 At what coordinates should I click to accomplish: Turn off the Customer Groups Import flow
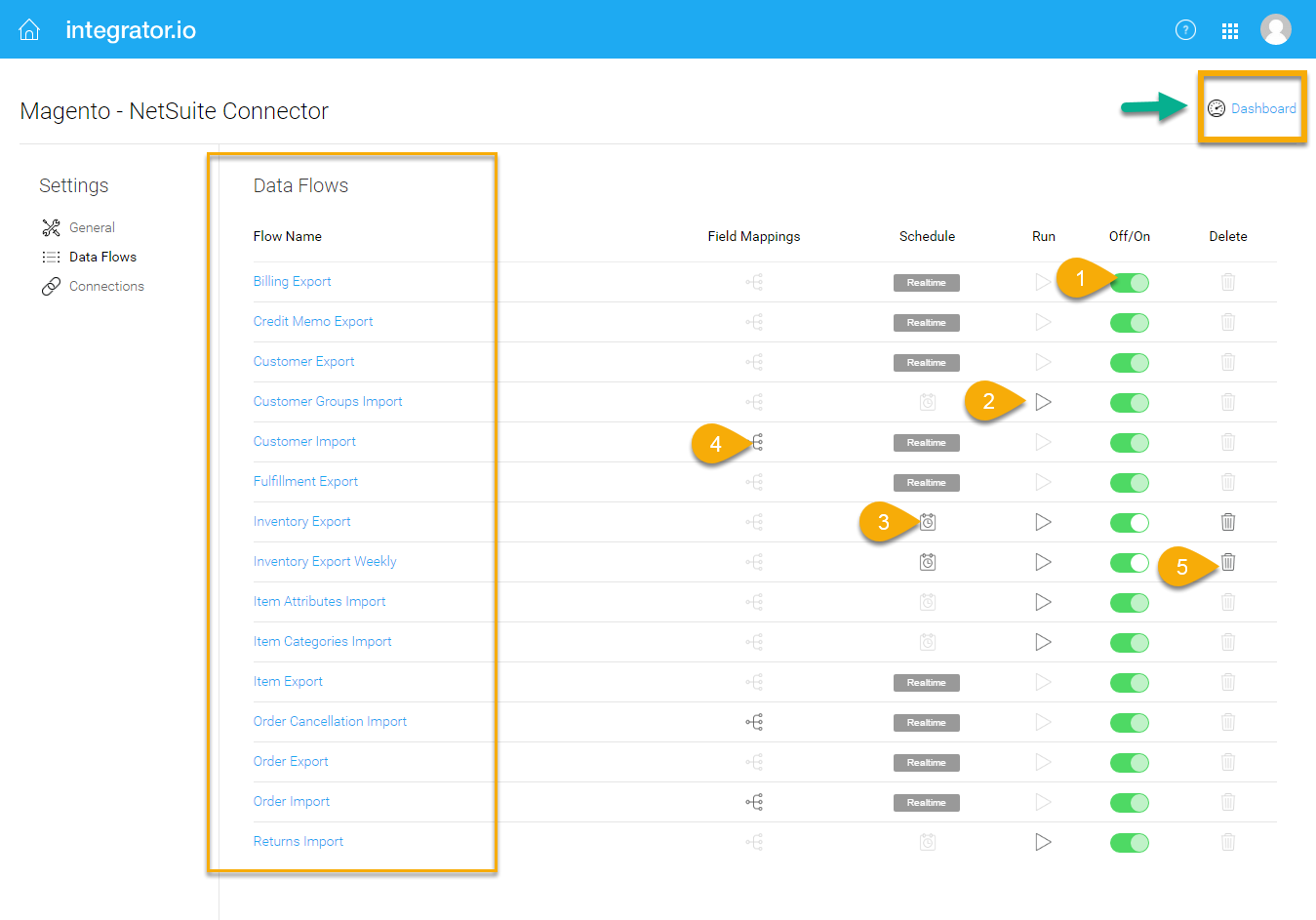point(1130,403)
